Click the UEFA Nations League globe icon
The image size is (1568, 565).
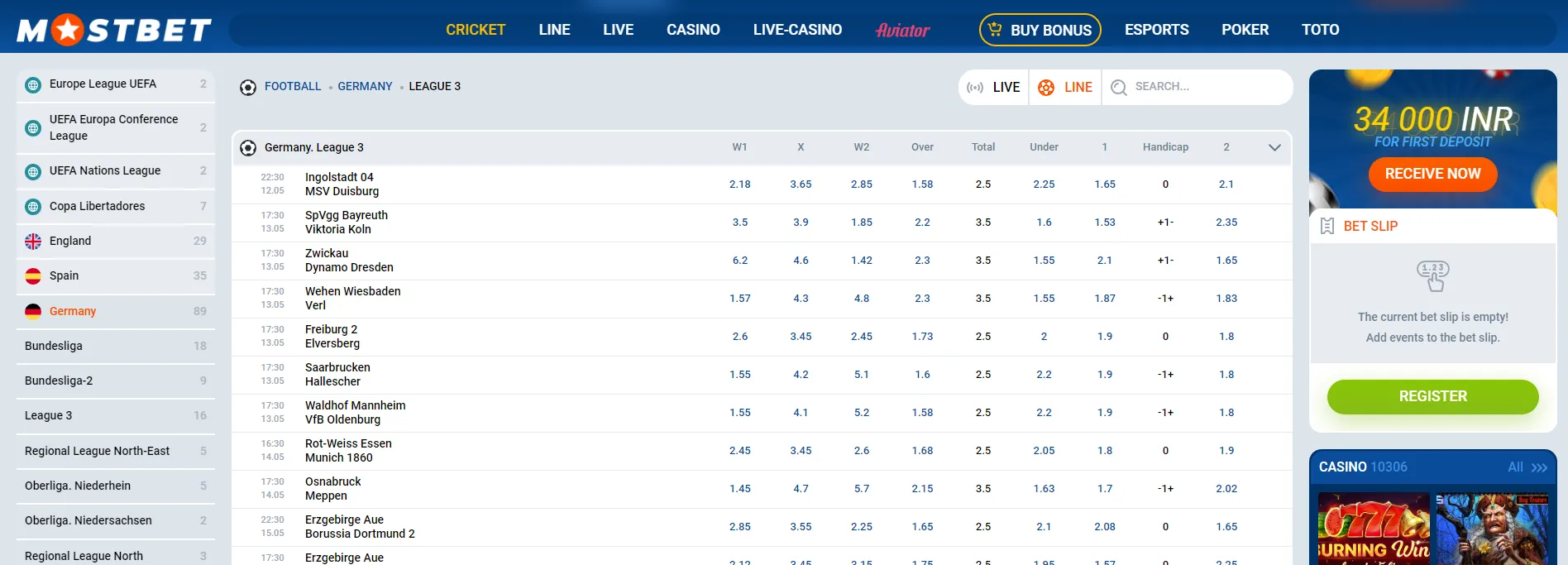point(33,171)
